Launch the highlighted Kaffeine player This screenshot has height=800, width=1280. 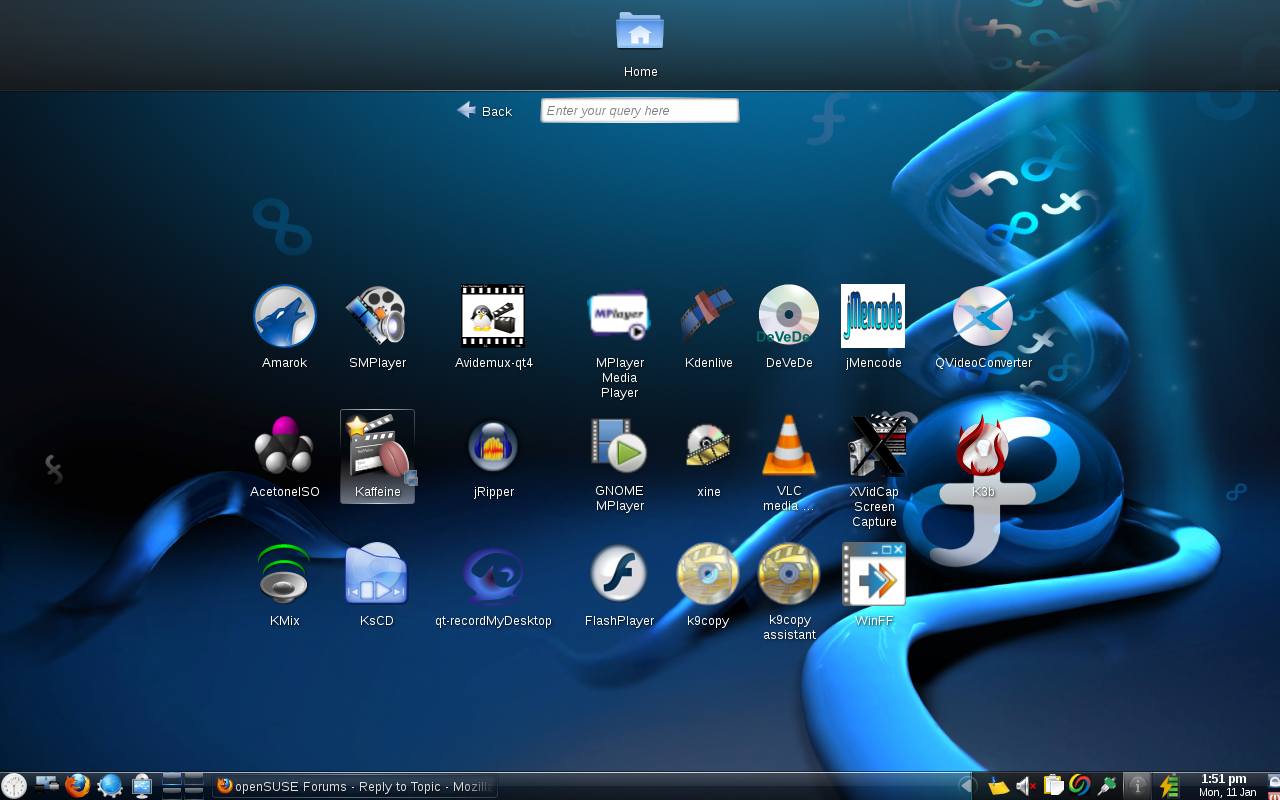(377, 456)
